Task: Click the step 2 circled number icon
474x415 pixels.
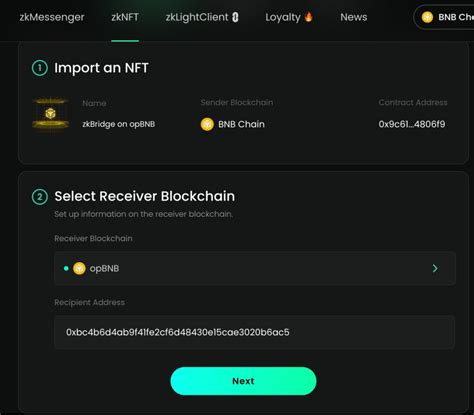Action: pyautogui.click(x=40, y=197)
